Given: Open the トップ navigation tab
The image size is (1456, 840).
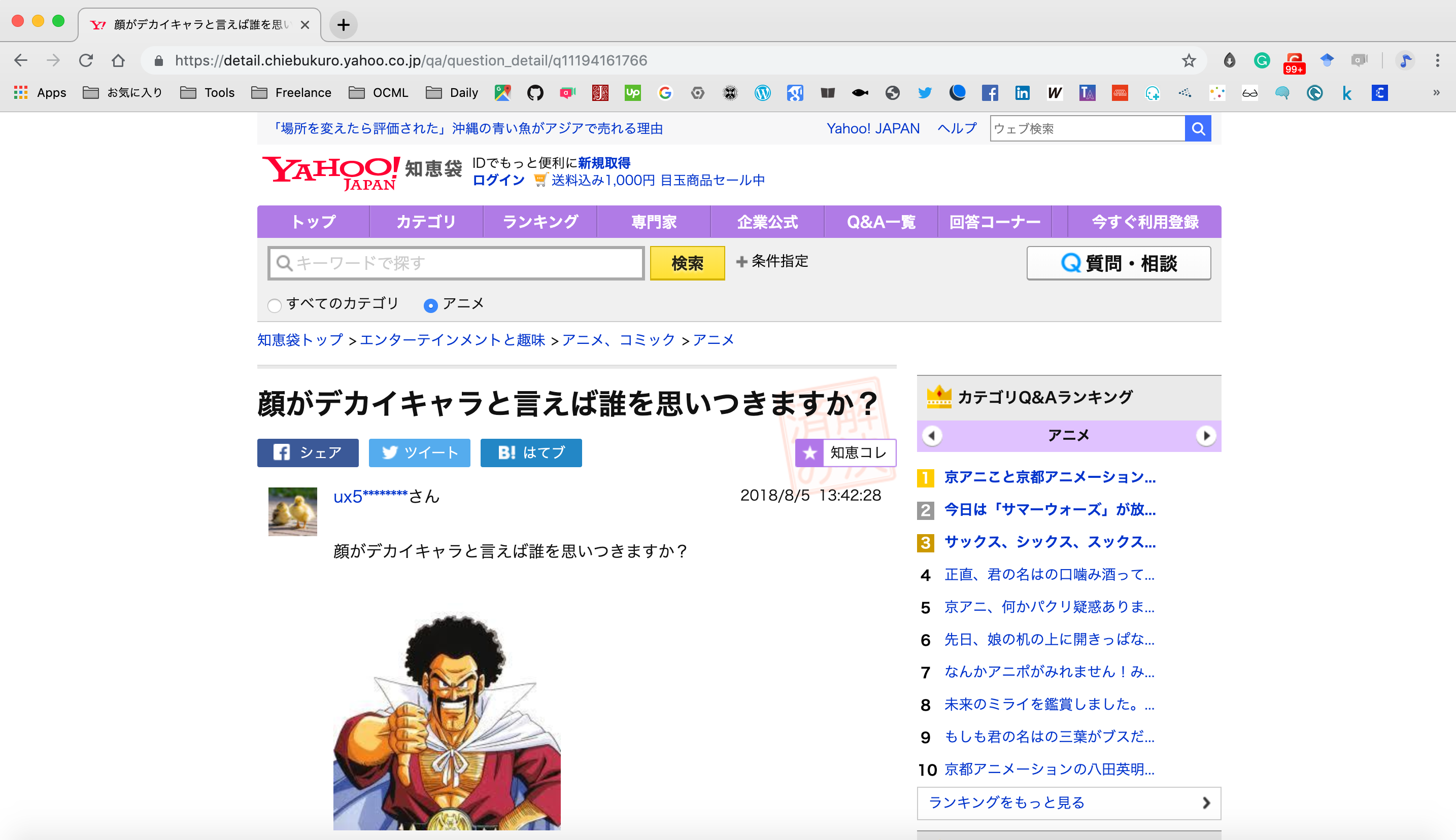Looking at the screenshot, I should (313, 222).
